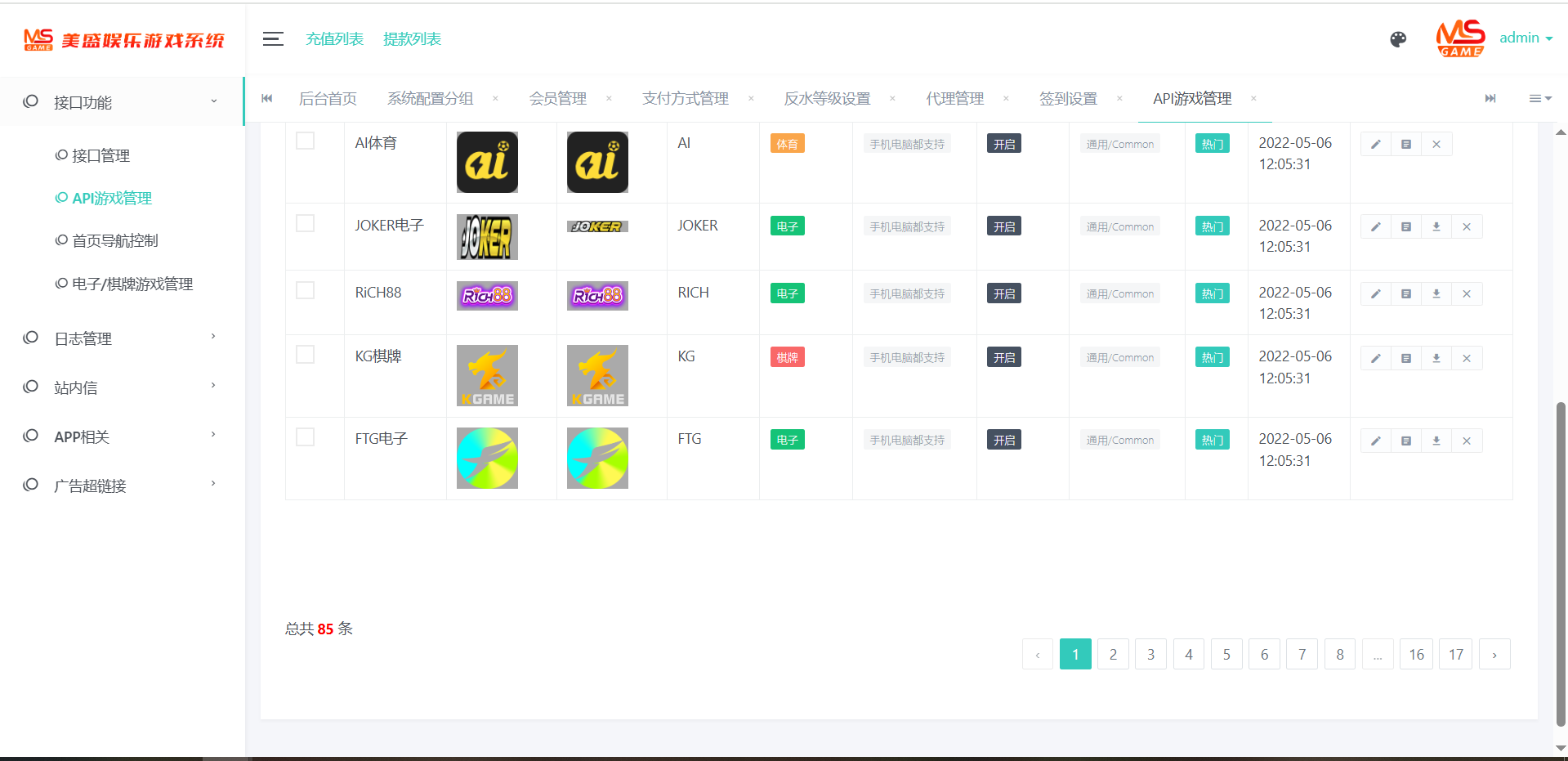Open the admin user dropdown
The height and width of the screenshot is (761, 1568).
(x=1525, y=38)
